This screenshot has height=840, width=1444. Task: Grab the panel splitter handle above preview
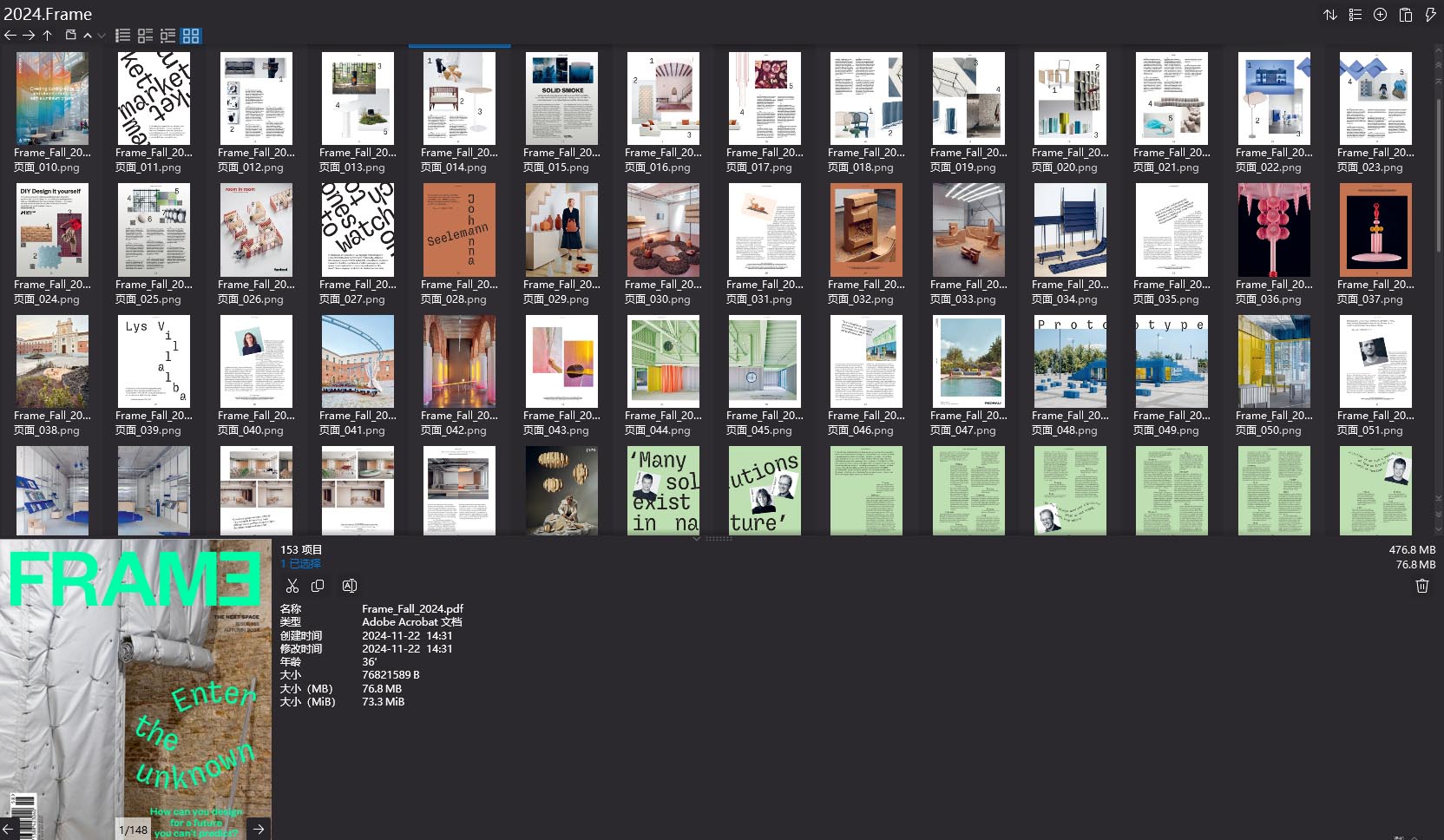click(719, 538)
